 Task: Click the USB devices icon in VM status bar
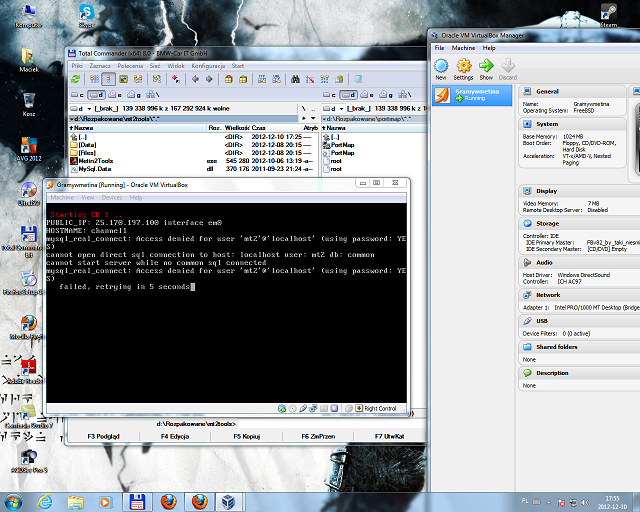(x=303, y=408)
